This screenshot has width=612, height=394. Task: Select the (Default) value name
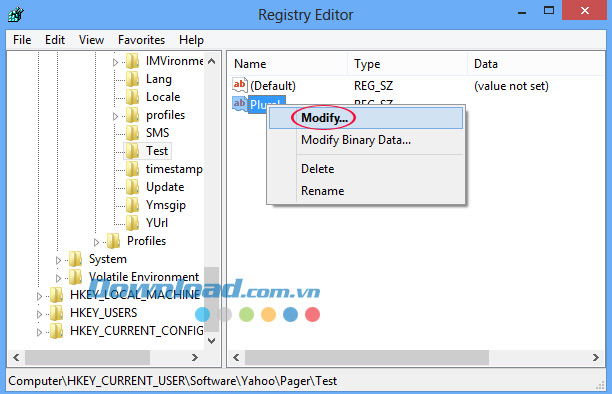point(273,86)
